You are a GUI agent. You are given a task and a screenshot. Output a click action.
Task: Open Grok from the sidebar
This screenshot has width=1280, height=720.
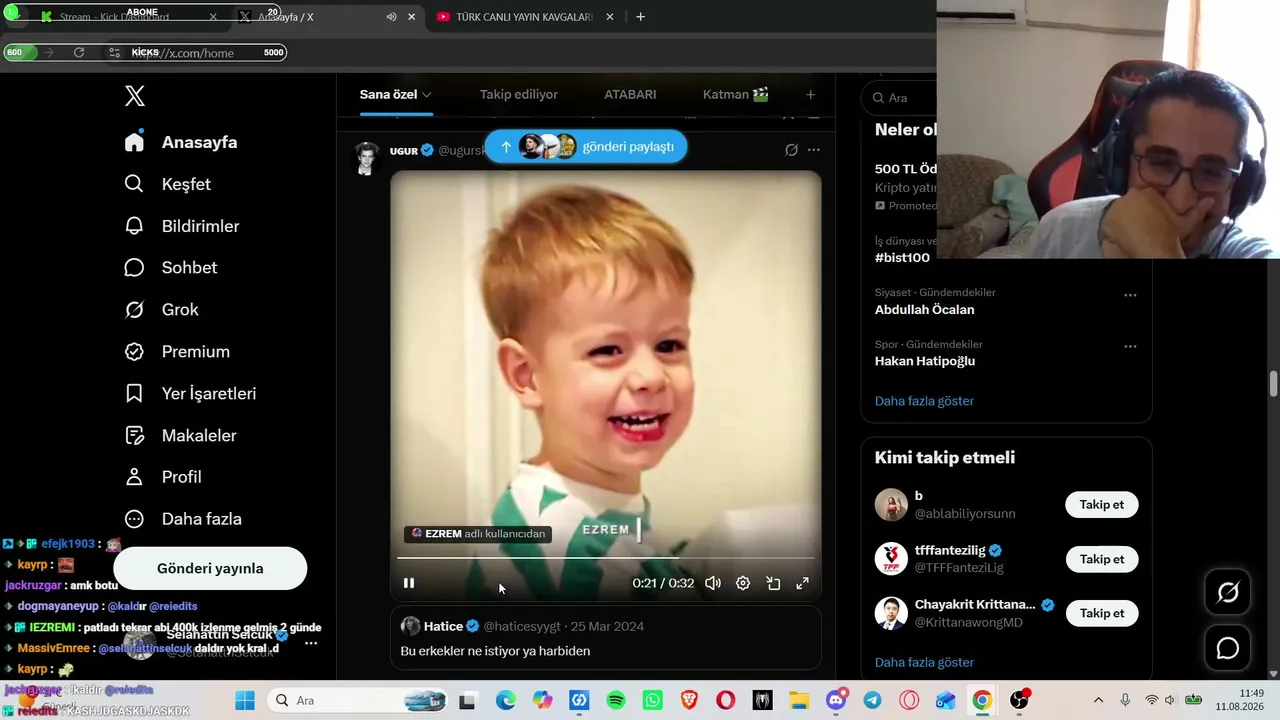pos(161,309)
